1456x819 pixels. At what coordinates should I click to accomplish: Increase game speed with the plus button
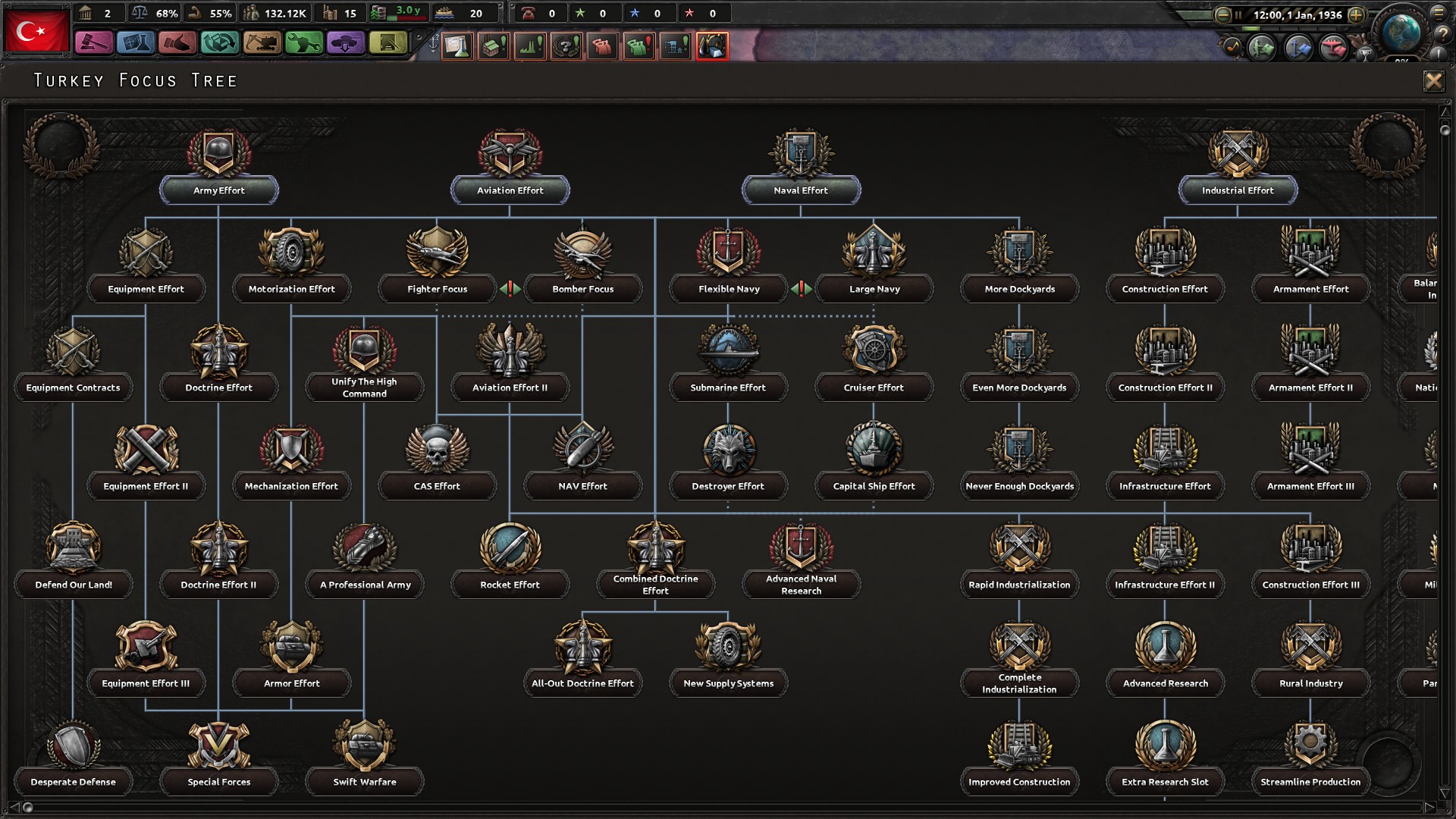tap(1357, 14)
